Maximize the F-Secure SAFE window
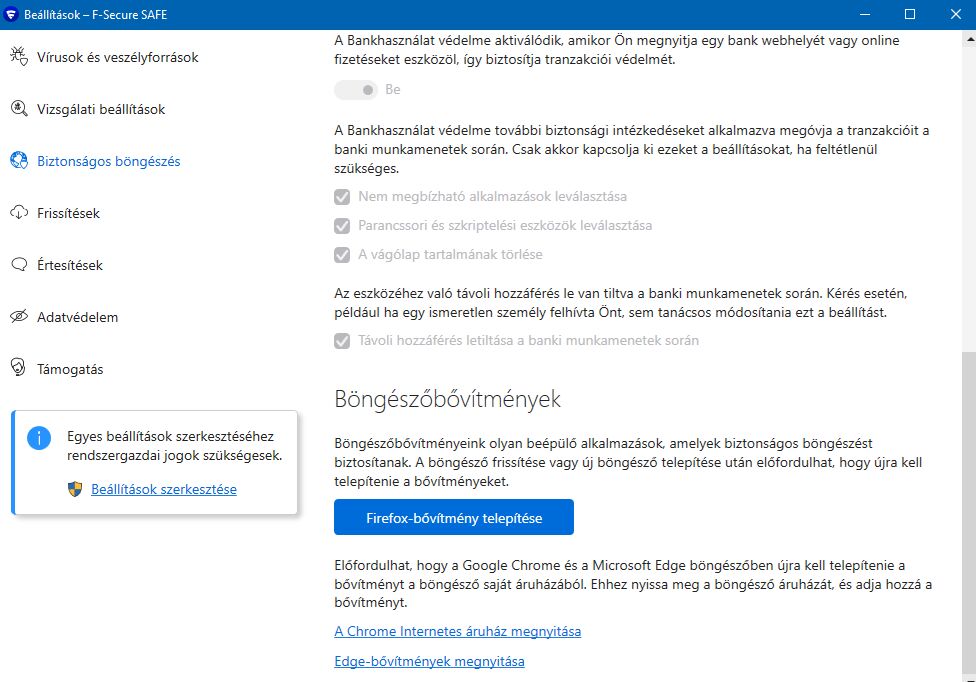 tap(910, 14)
